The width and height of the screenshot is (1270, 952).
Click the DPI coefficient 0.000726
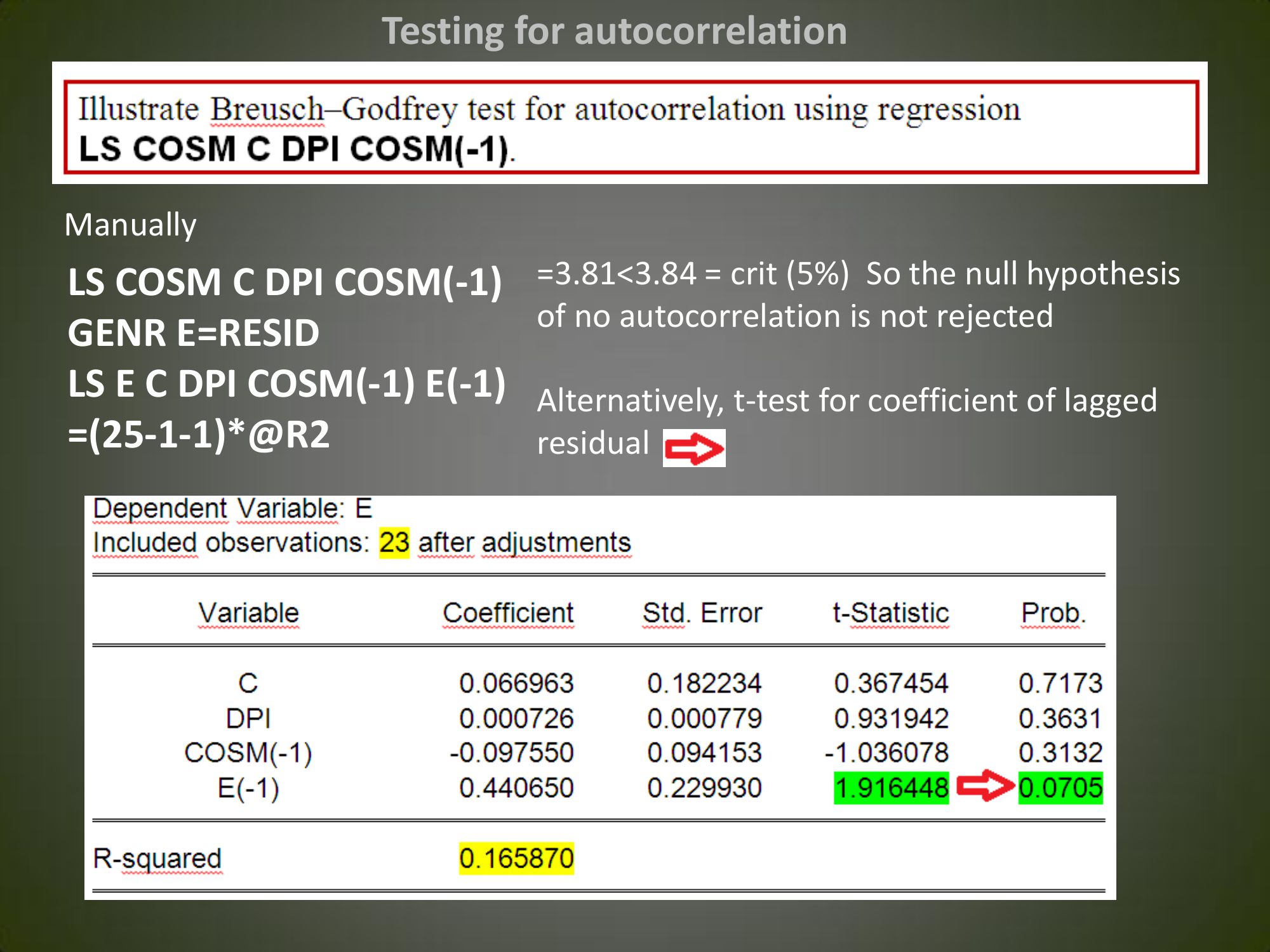pyautogui.click(x=516, y=718)
